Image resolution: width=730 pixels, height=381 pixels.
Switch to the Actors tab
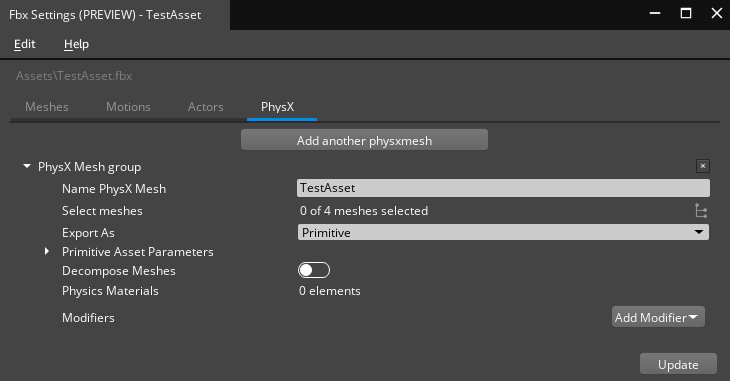tap(205, 107)
